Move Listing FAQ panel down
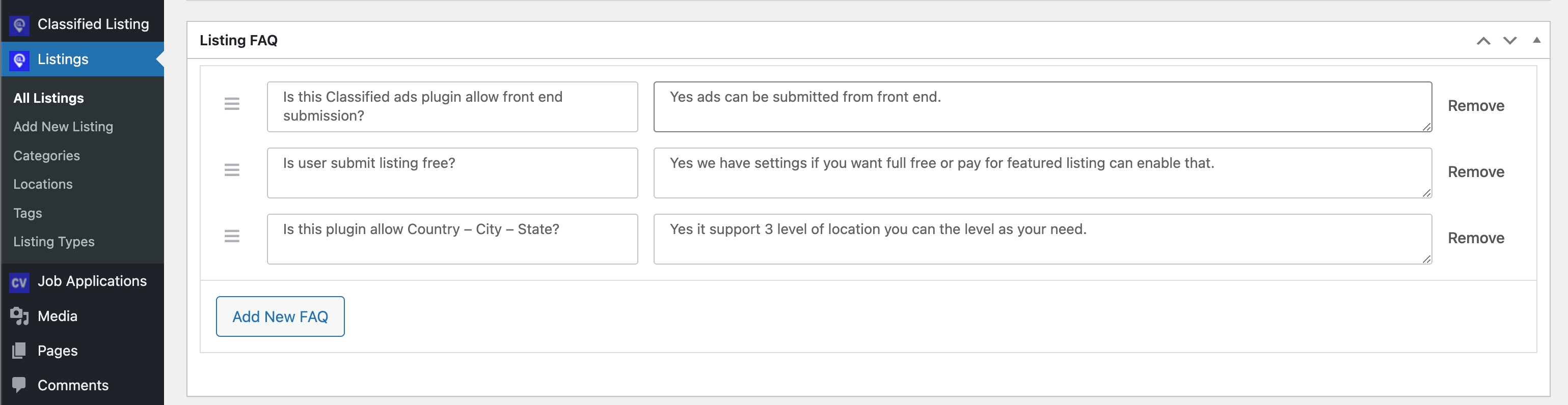 [1510, 41]
